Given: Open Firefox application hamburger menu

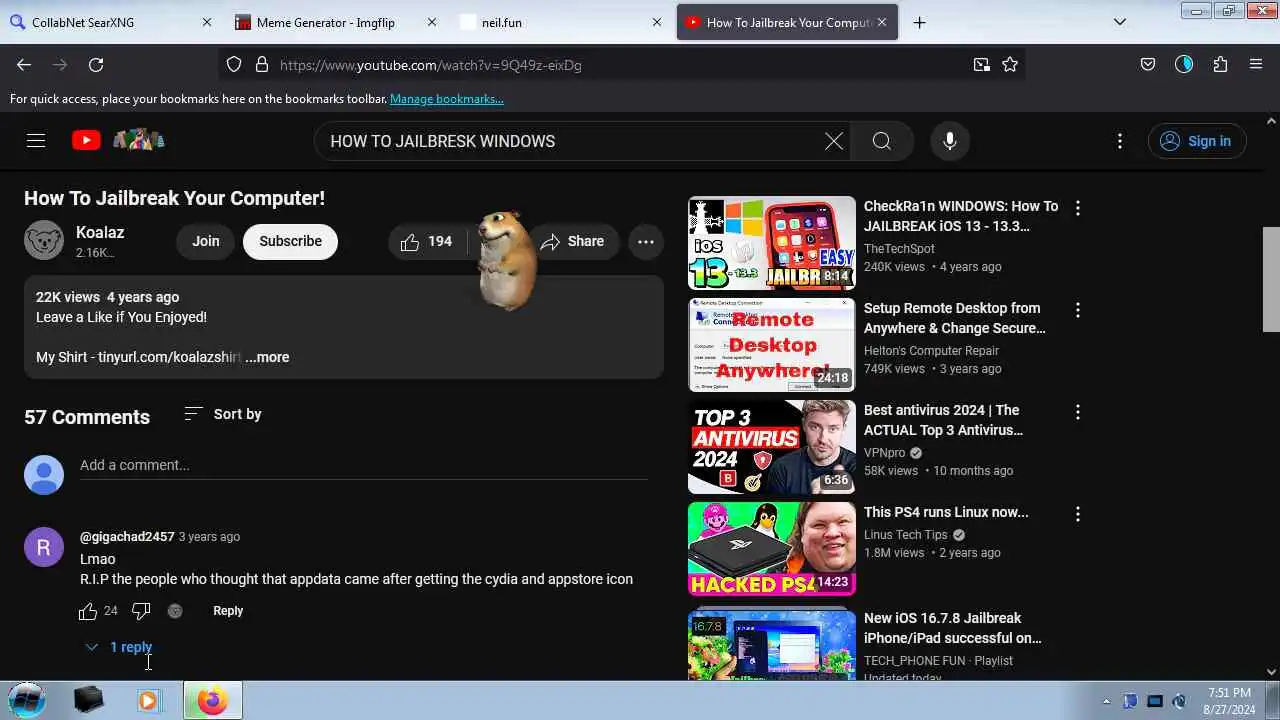Looking at the screenshot, I should click(1256, 65).
